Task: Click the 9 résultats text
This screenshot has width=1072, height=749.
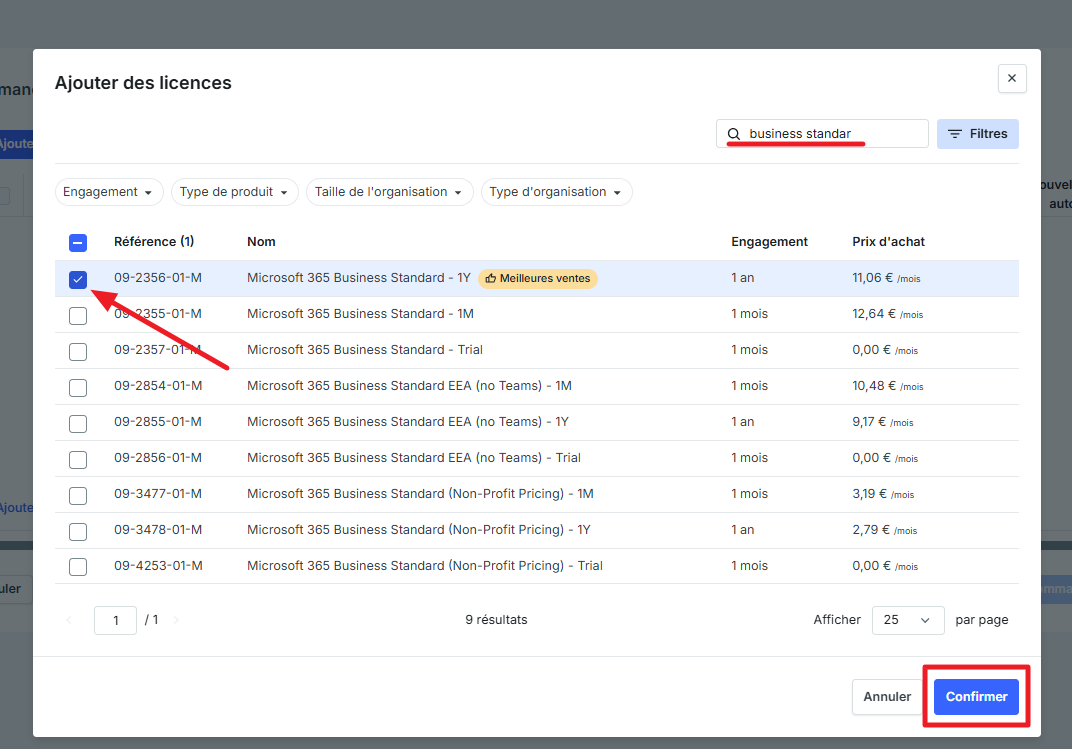Action: [x=496, y=620]
